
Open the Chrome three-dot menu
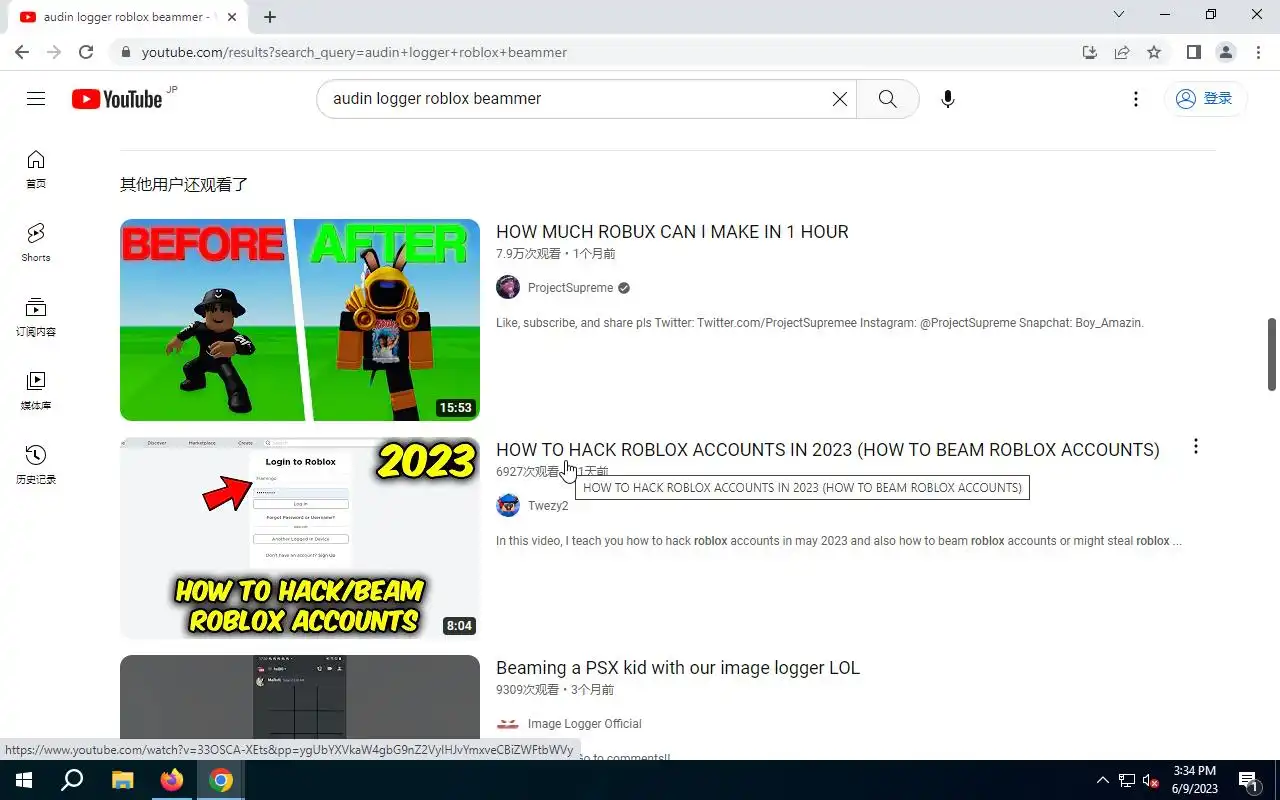coord(1258,52)
